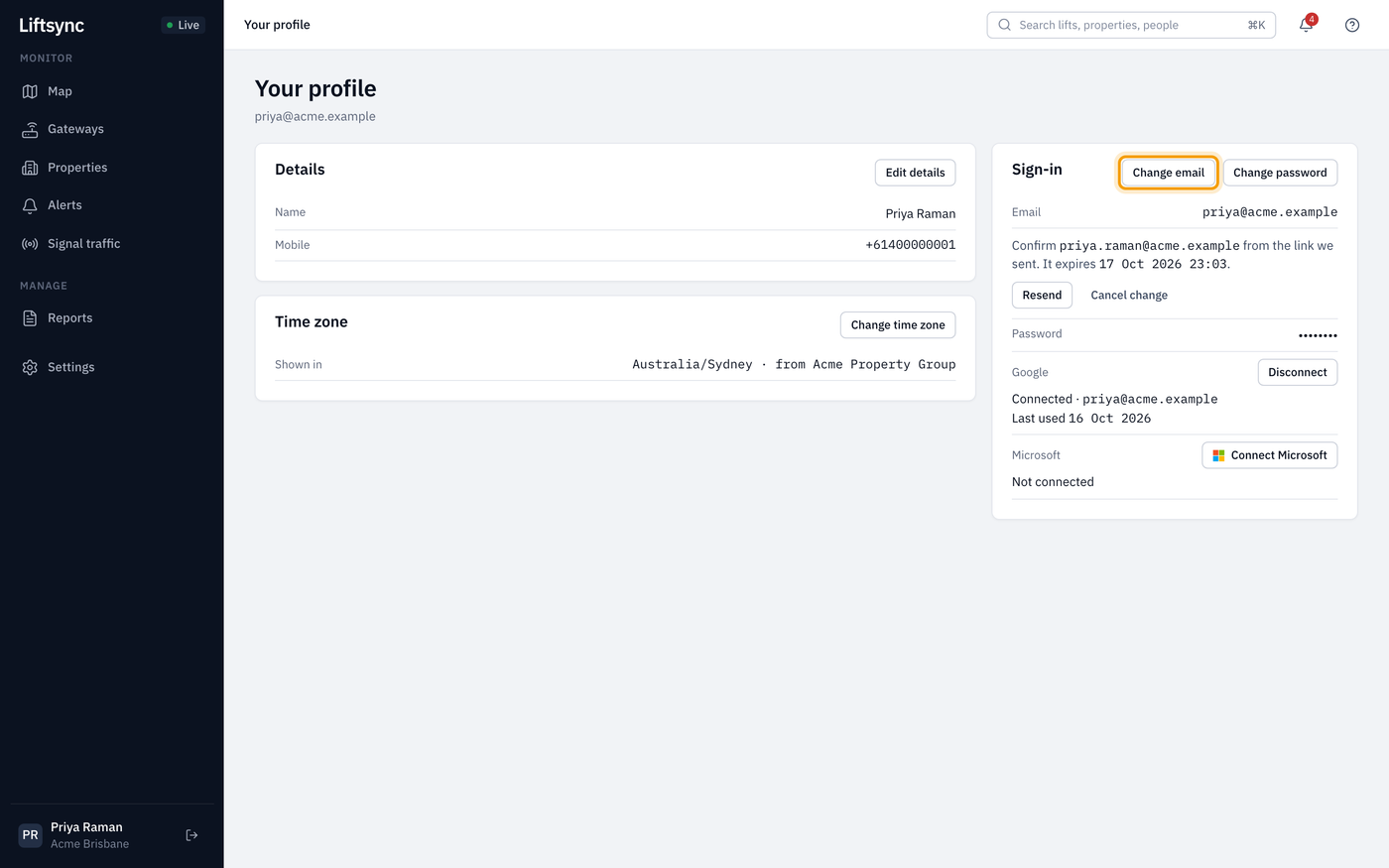Click the 'Your profile' breadcrumb in top bar
This screenshot has width=1389, height=868.
(x=277, y=25)
